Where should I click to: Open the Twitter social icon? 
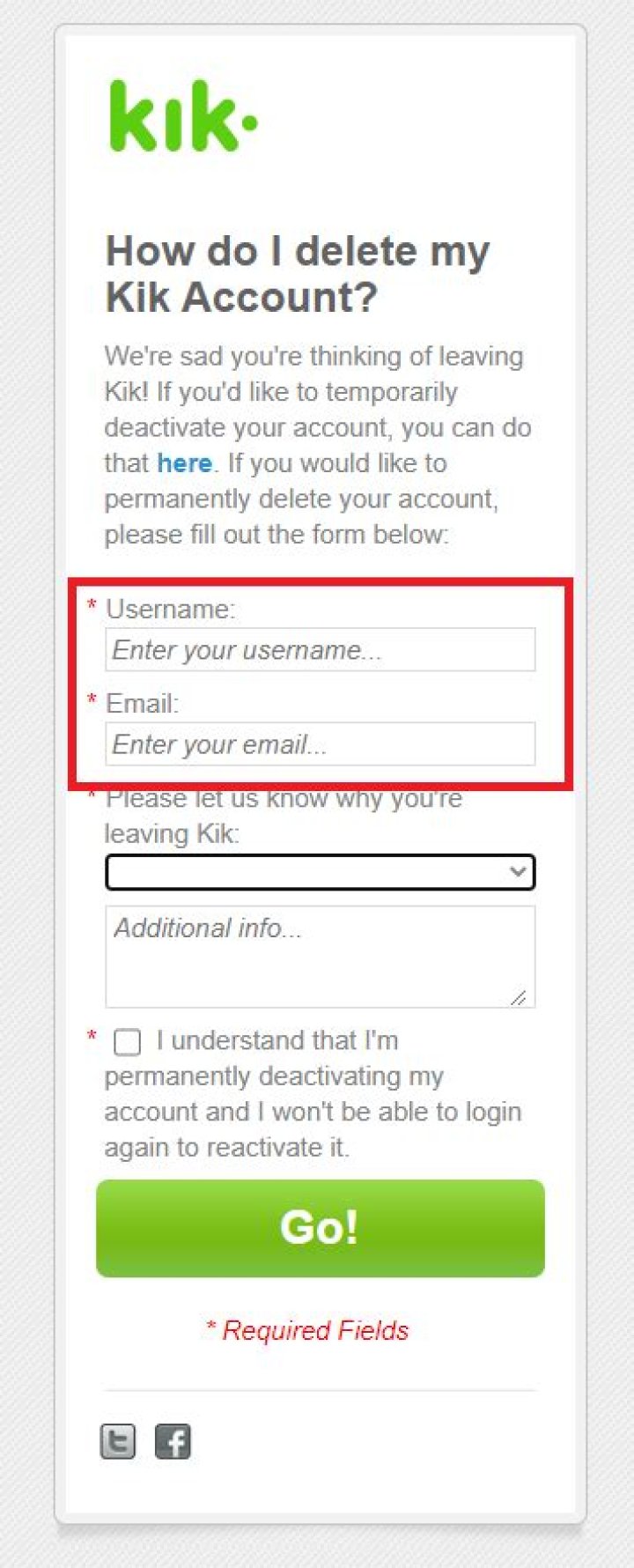tap(118, 1442)
